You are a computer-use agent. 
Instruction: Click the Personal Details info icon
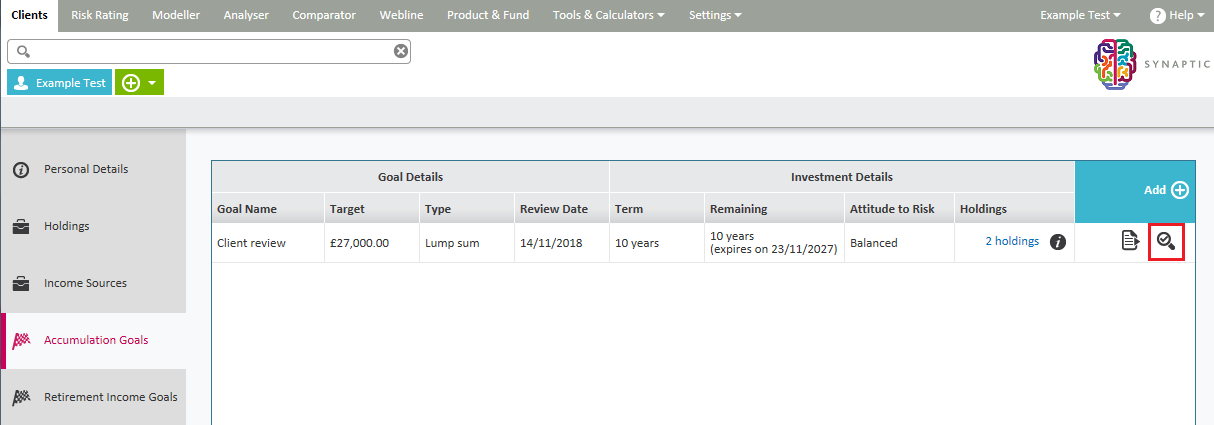[21, 170]
